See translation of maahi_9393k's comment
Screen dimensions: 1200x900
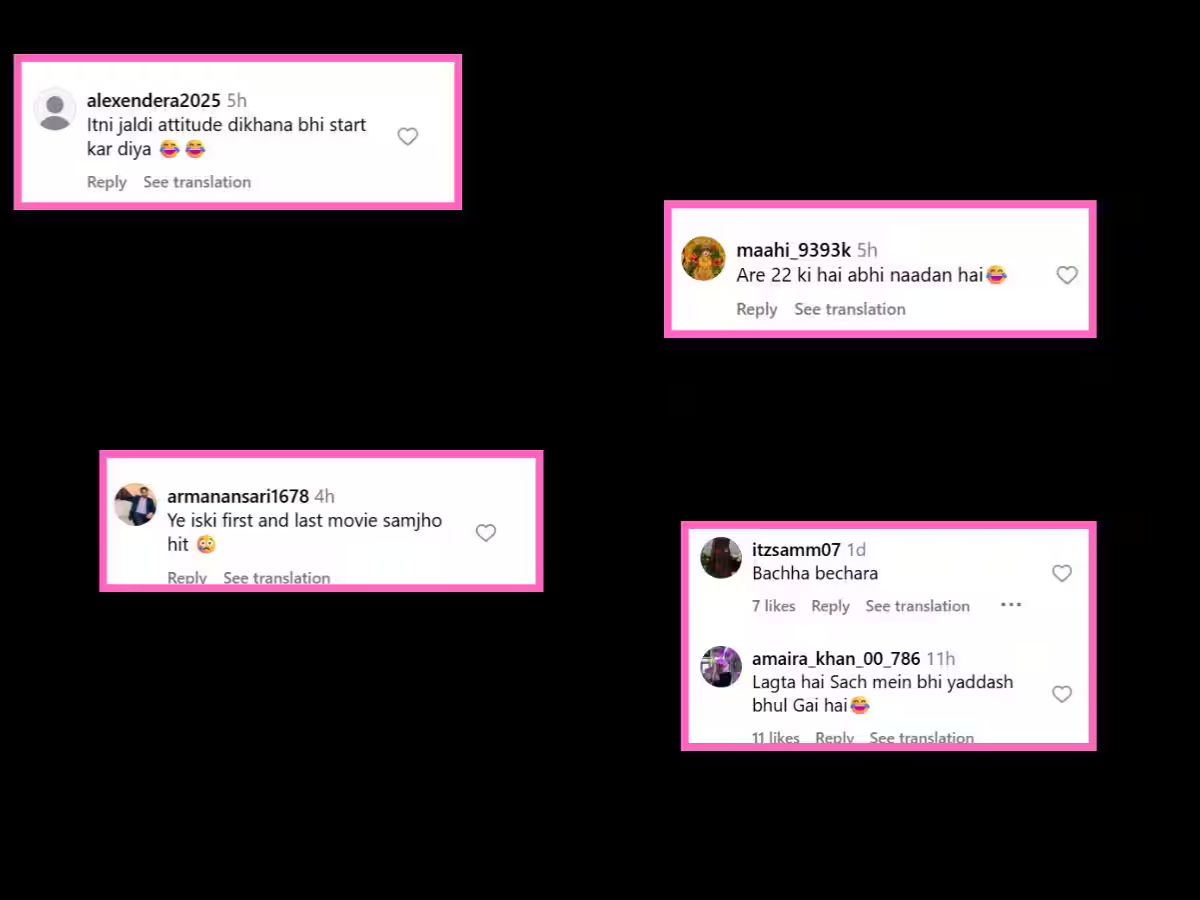pos(850,309)
